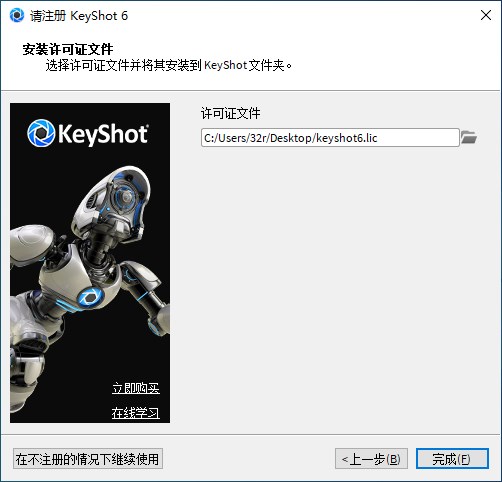
Task: Click the KeyShot icon in the title bar
Action: [17, 15]
